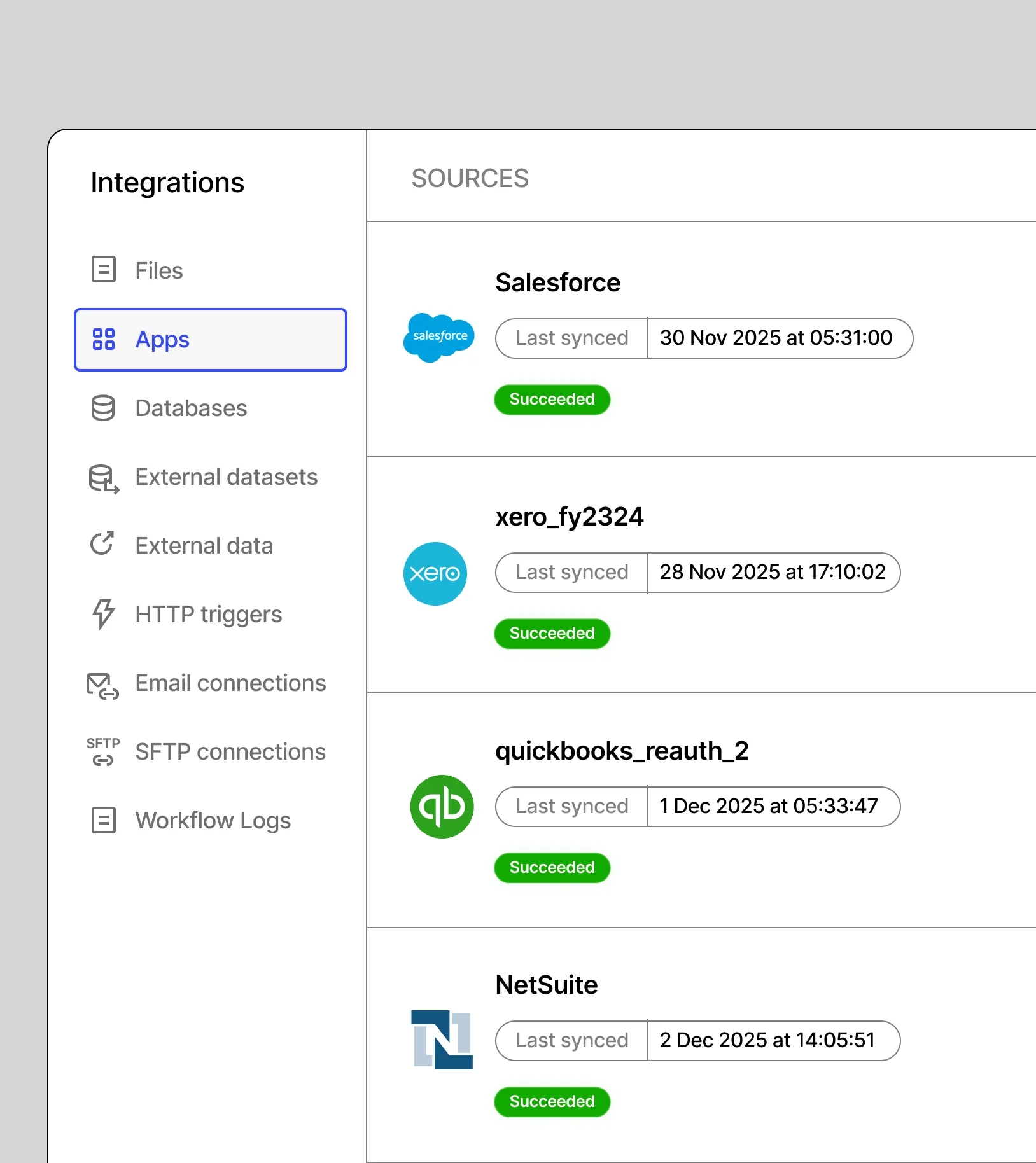Viewport: 1036px width, 1163px height.
Task: Click quickbooks_reauth_2 'Last synced' label
Action: pos(572,806)
